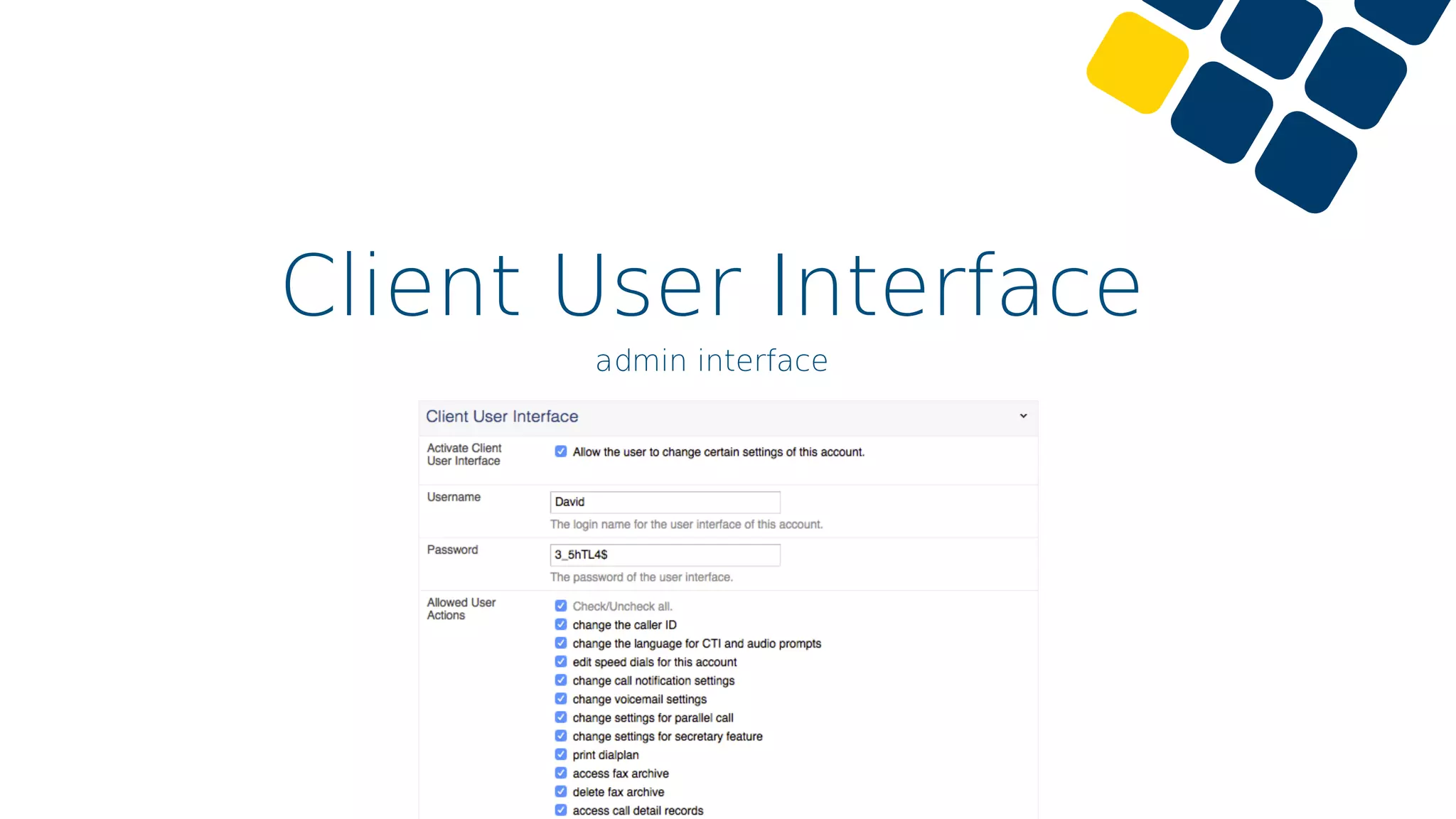The height and width of the screenshot is (819, 1456).
Task: Toggle the Check/Uncheck all checkbox
Action: tap(561, 606)
